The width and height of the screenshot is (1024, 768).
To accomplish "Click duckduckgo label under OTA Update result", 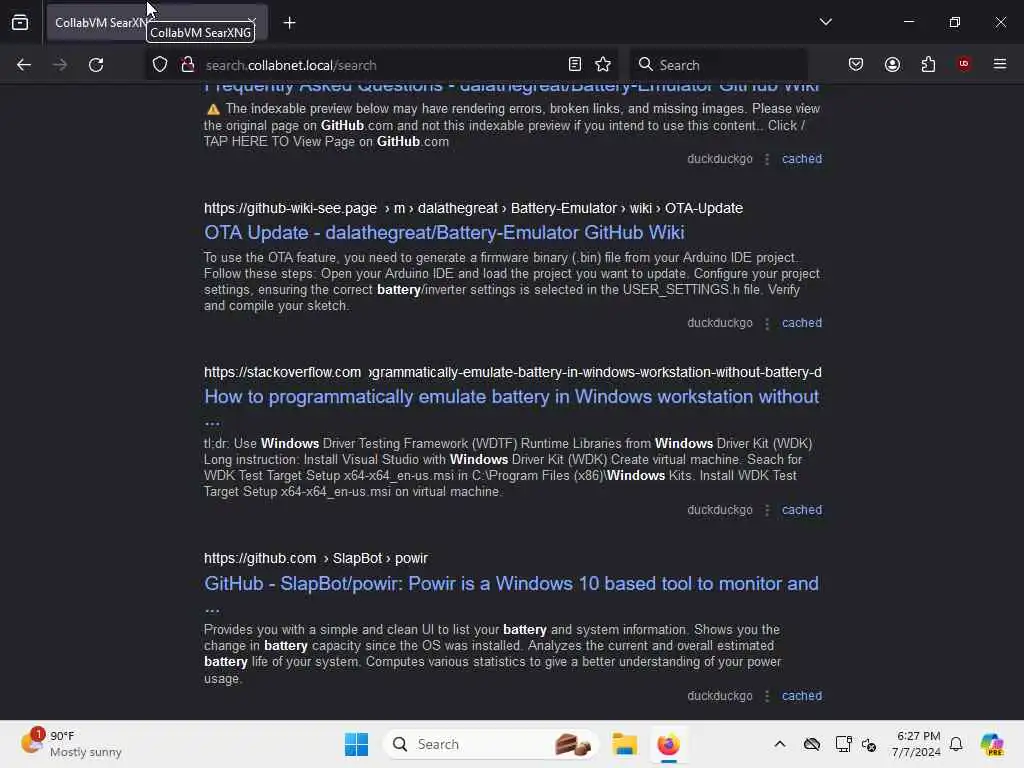I will [x=720, y=323].
